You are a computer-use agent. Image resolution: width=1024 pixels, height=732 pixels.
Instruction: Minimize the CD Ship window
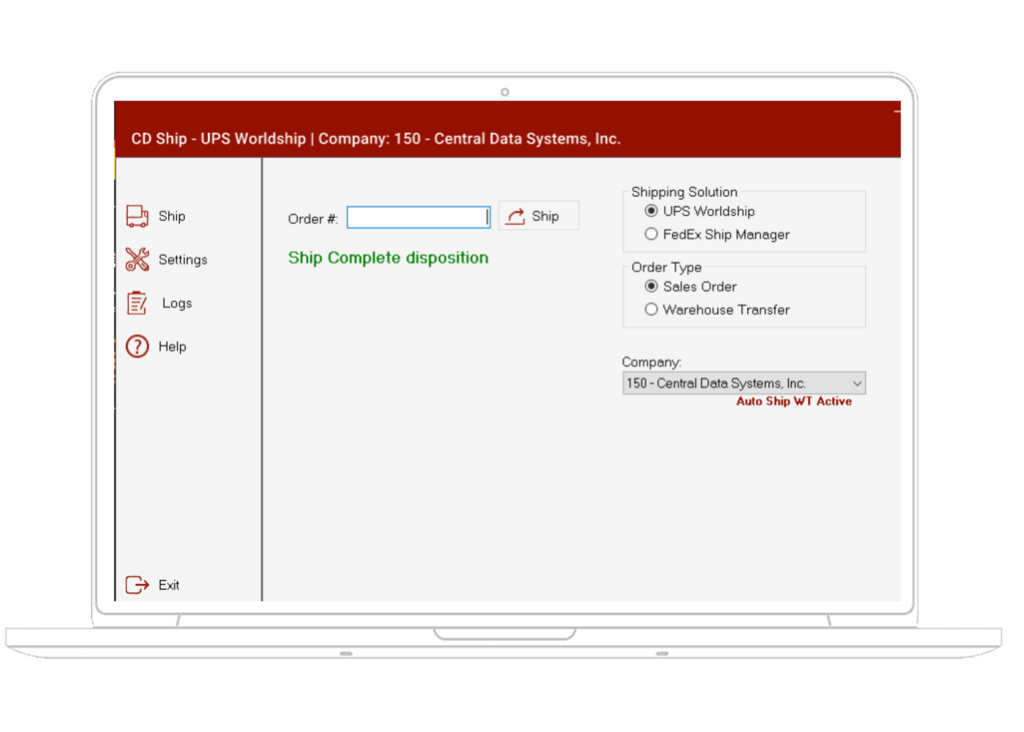click(x=897, y=112)
